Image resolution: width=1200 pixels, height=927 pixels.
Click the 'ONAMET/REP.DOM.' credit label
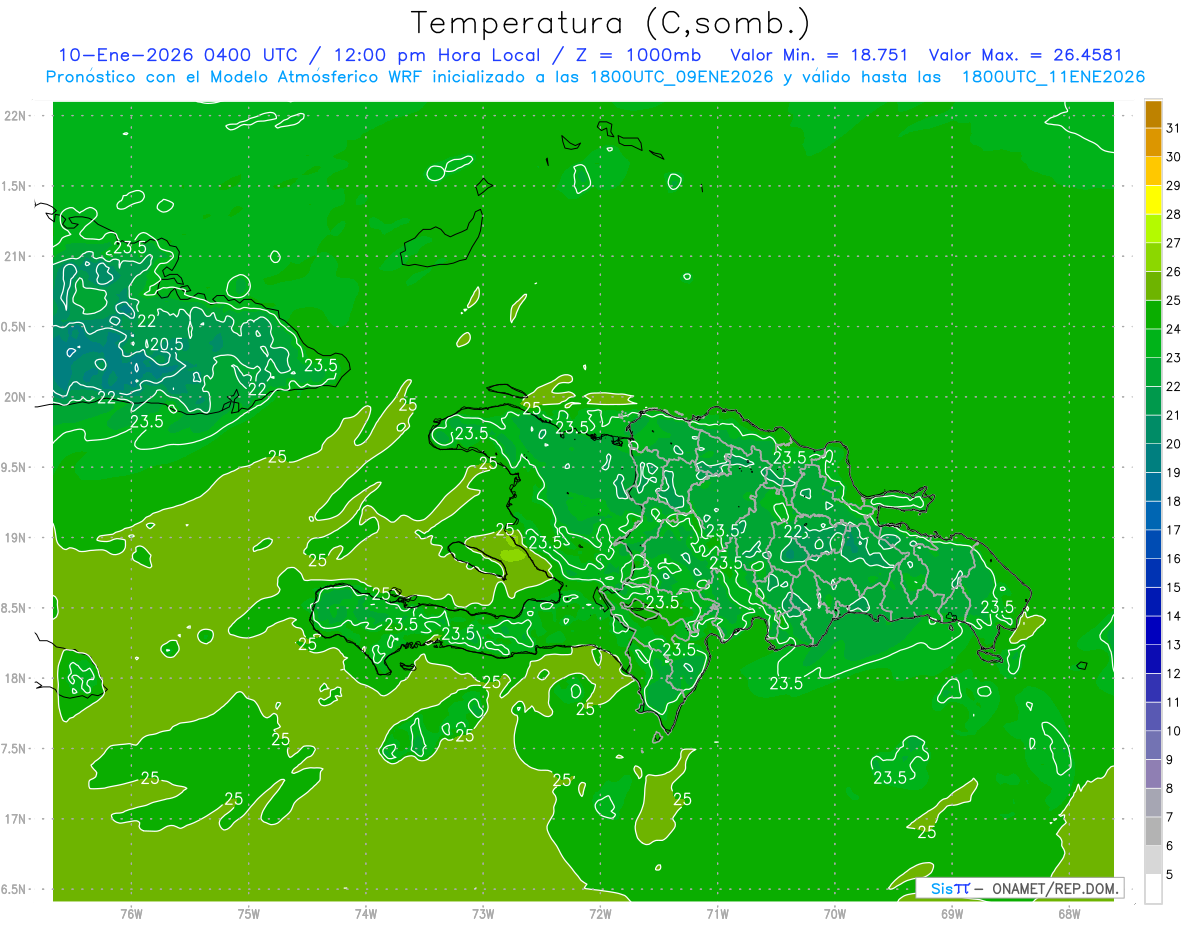[1054, 889]
